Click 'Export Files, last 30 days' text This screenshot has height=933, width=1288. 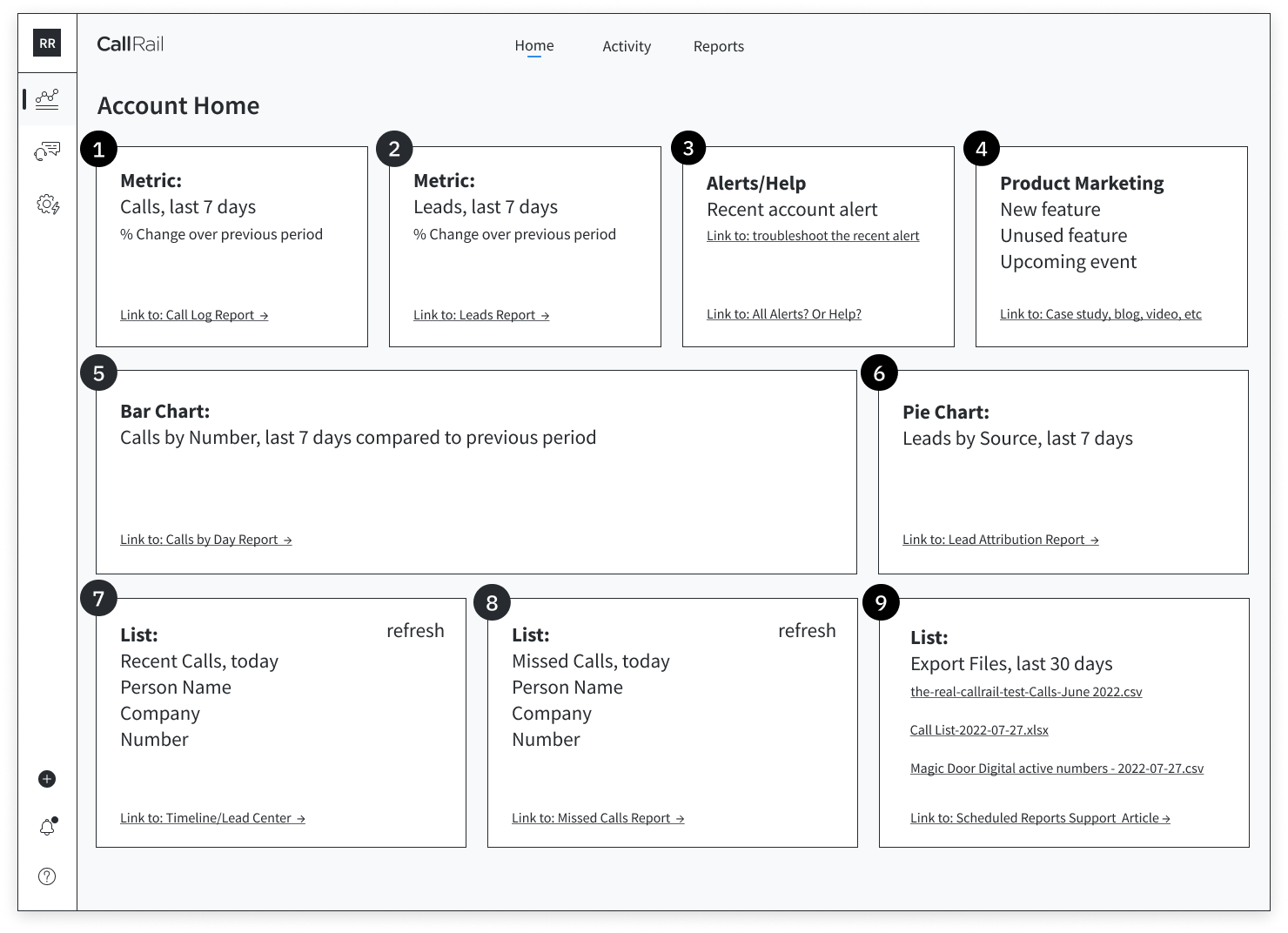click(1011, 664)
